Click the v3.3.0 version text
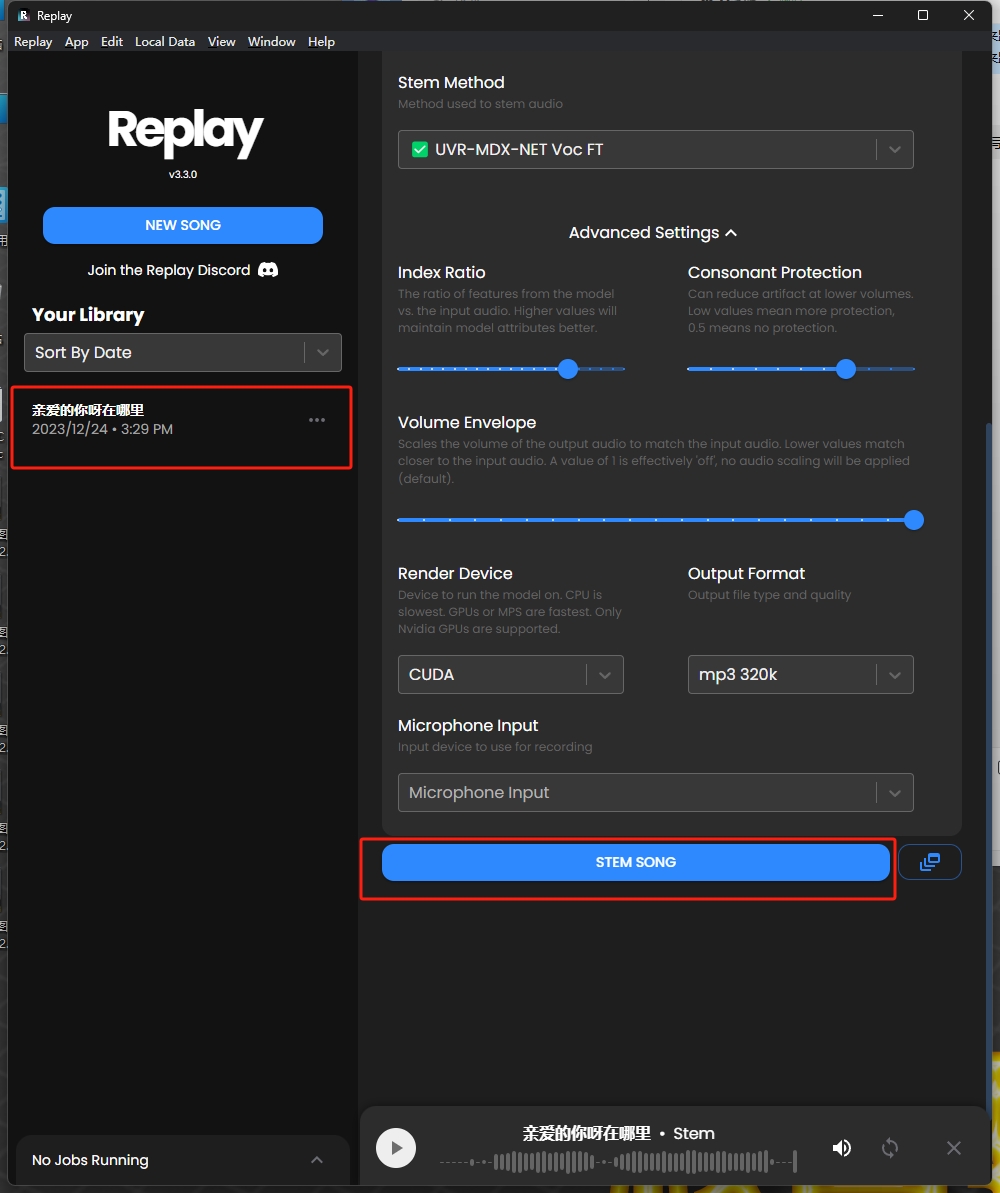Viewport: 1000px width, 1193px height. 183,174
